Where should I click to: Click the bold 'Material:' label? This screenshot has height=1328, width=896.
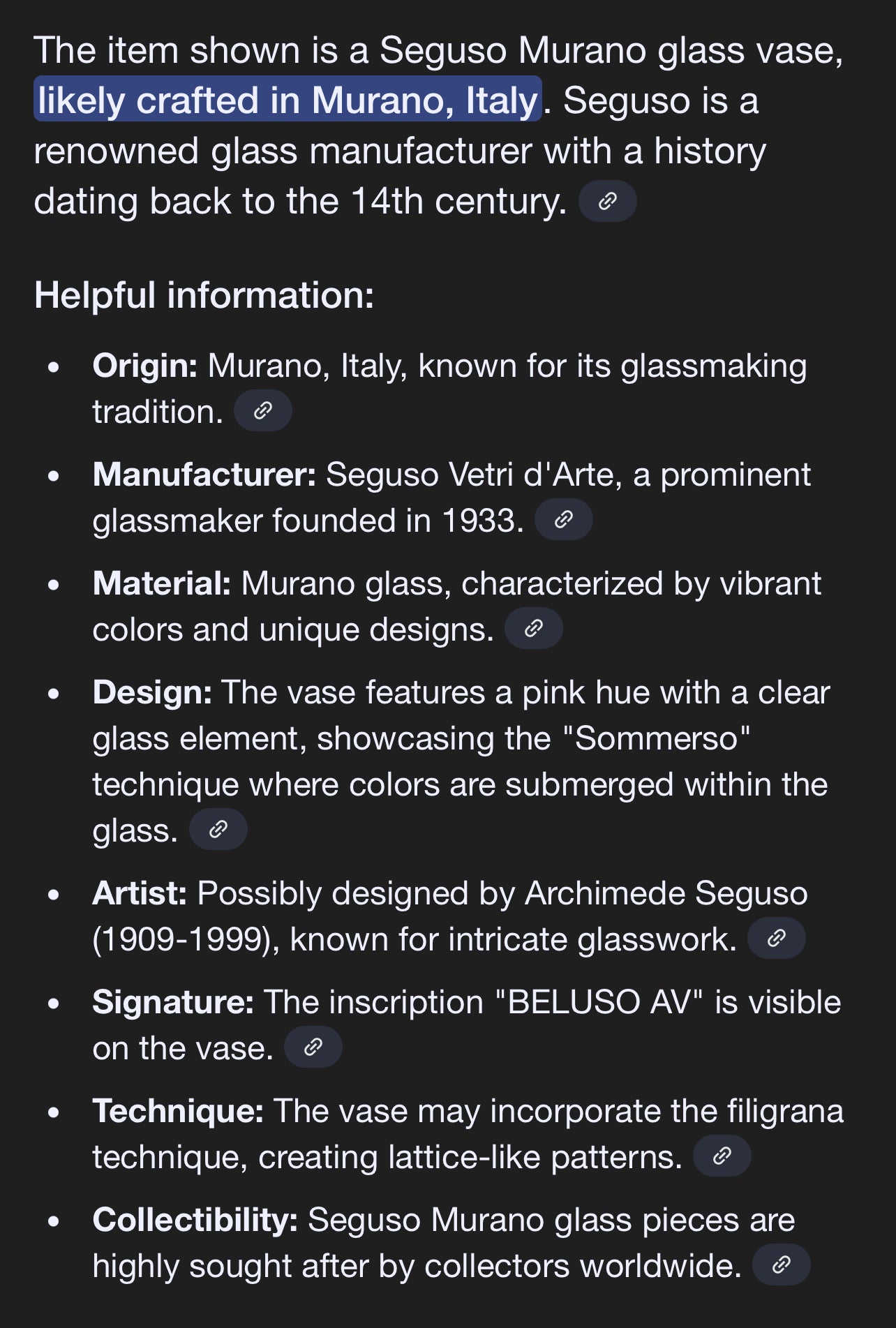162,583
